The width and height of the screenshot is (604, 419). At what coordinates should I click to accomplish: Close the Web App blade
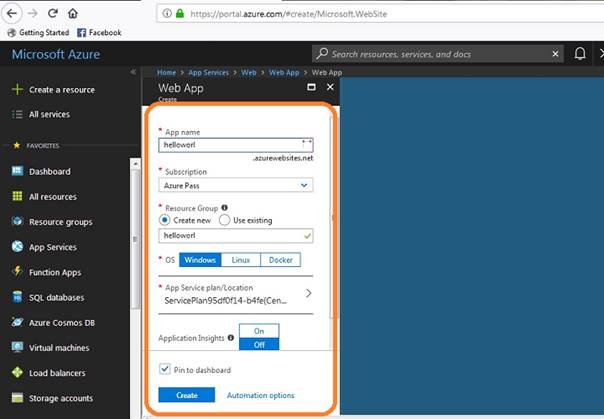330,87
